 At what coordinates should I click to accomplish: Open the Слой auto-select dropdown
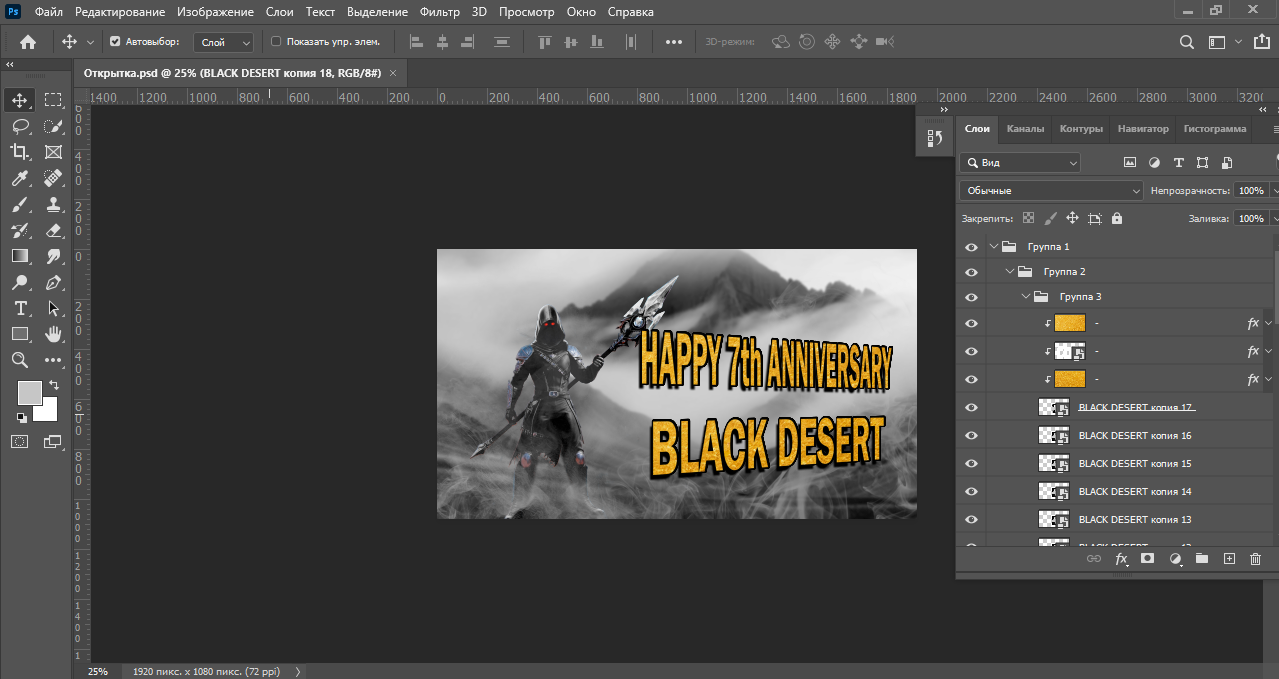pyautogui.click(x=225, y=42)
